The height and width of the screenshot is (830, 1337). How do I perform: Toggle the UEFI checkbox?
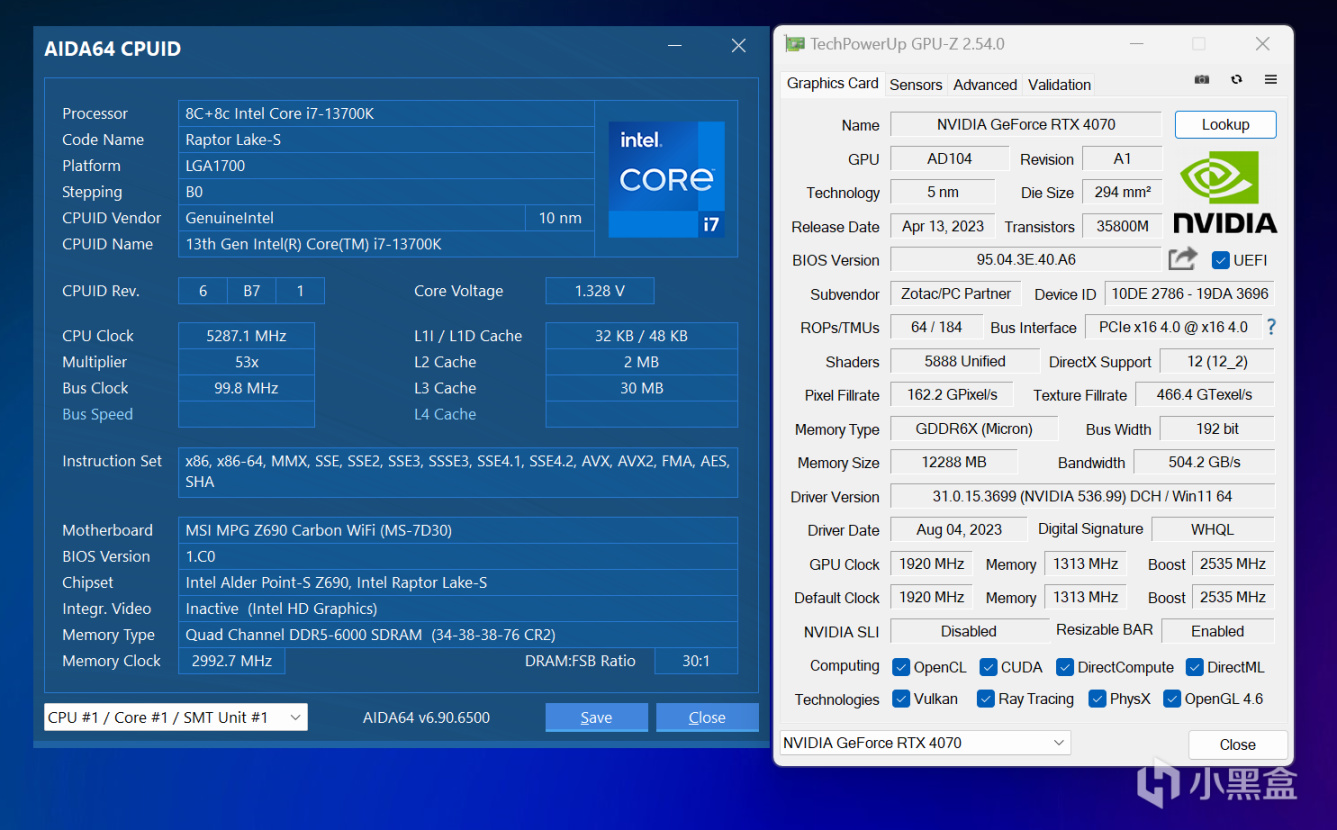point(1220,260)
